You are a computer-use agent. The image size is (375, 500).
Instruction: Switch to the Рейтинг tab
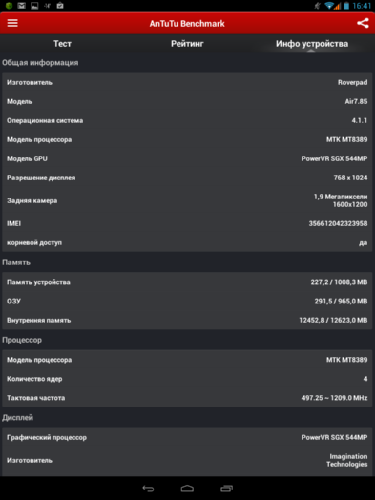(x=187, y=44)
